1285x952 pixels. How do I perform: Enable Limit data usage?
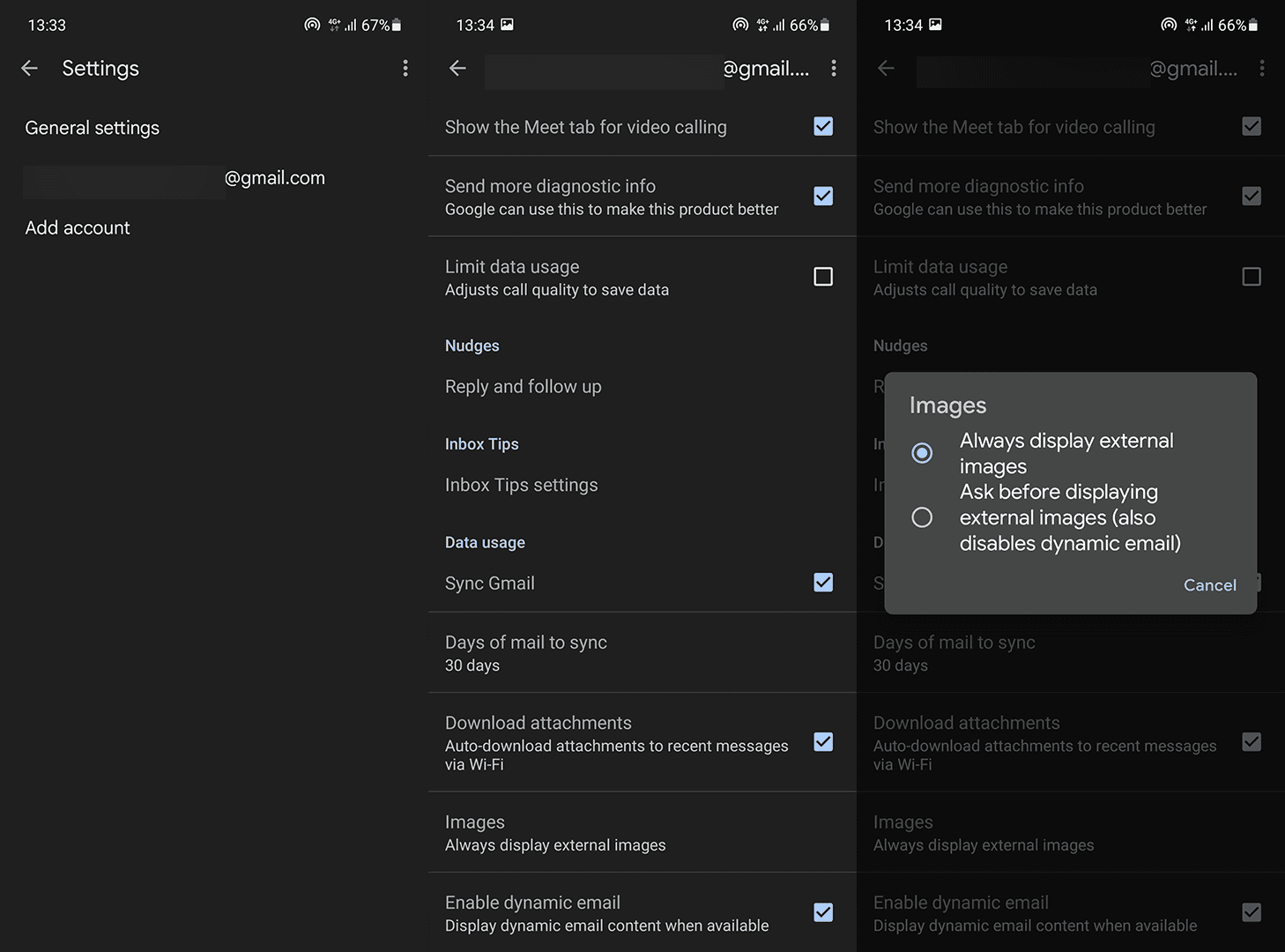tap(823, 276)
